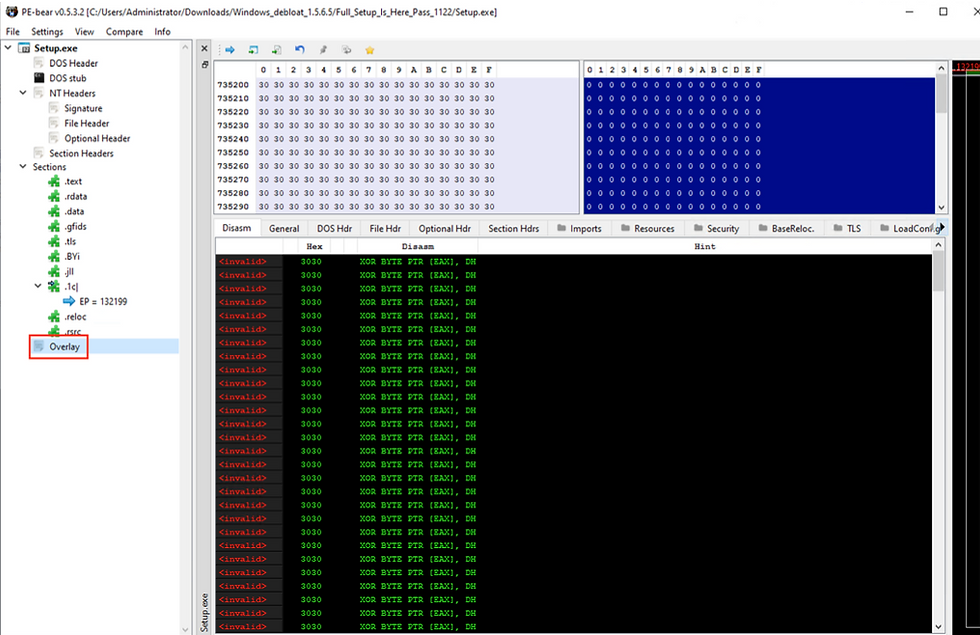The height and width of the screenshot is (635, 980).
Task: Switch to the BaseReloc. tab
Action: [x=786, y=228]
